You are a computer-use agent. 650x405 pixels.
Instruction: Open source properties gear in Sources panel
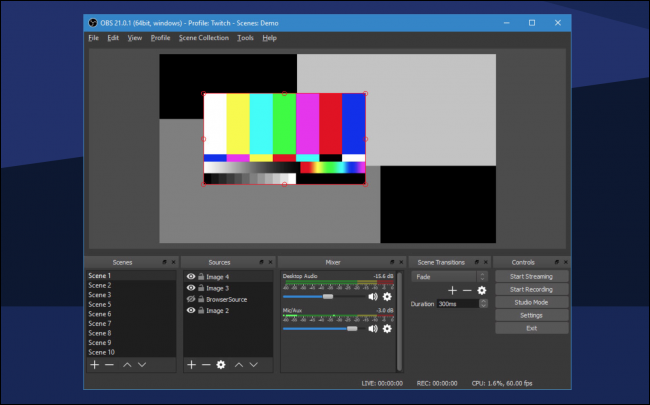221,365
